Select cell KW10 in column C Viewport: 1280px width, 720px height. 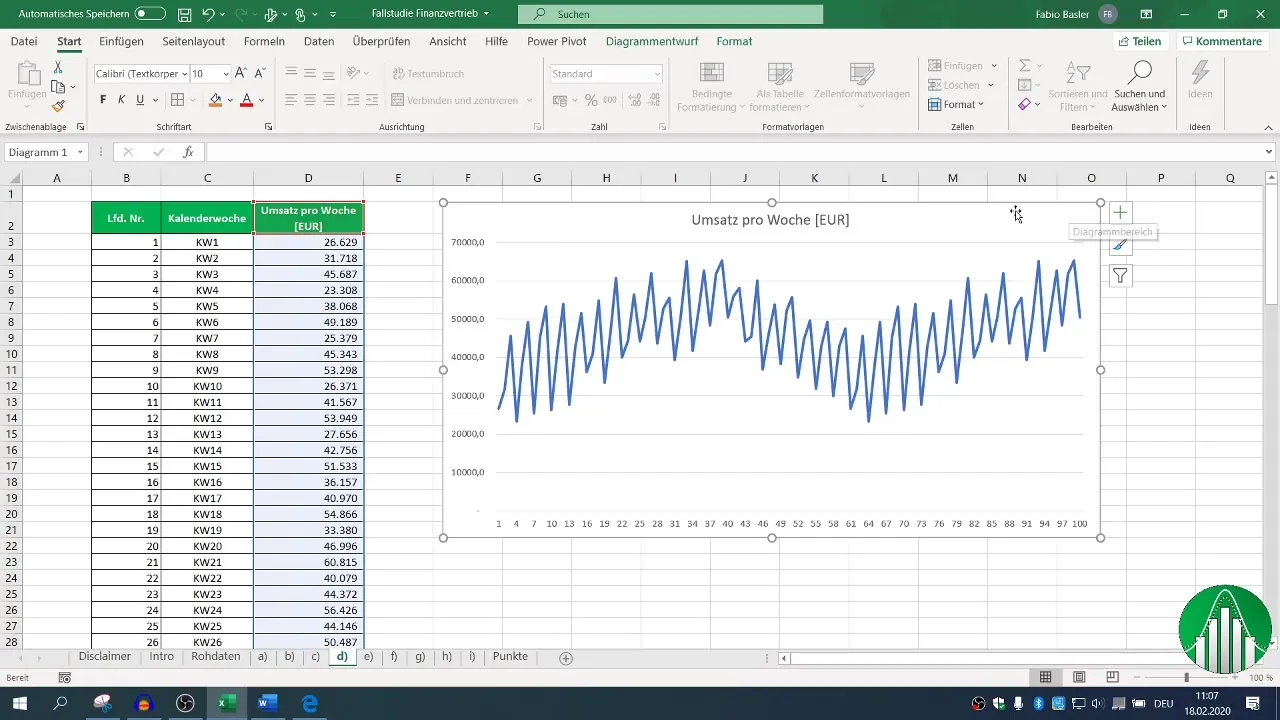(207, 386)
